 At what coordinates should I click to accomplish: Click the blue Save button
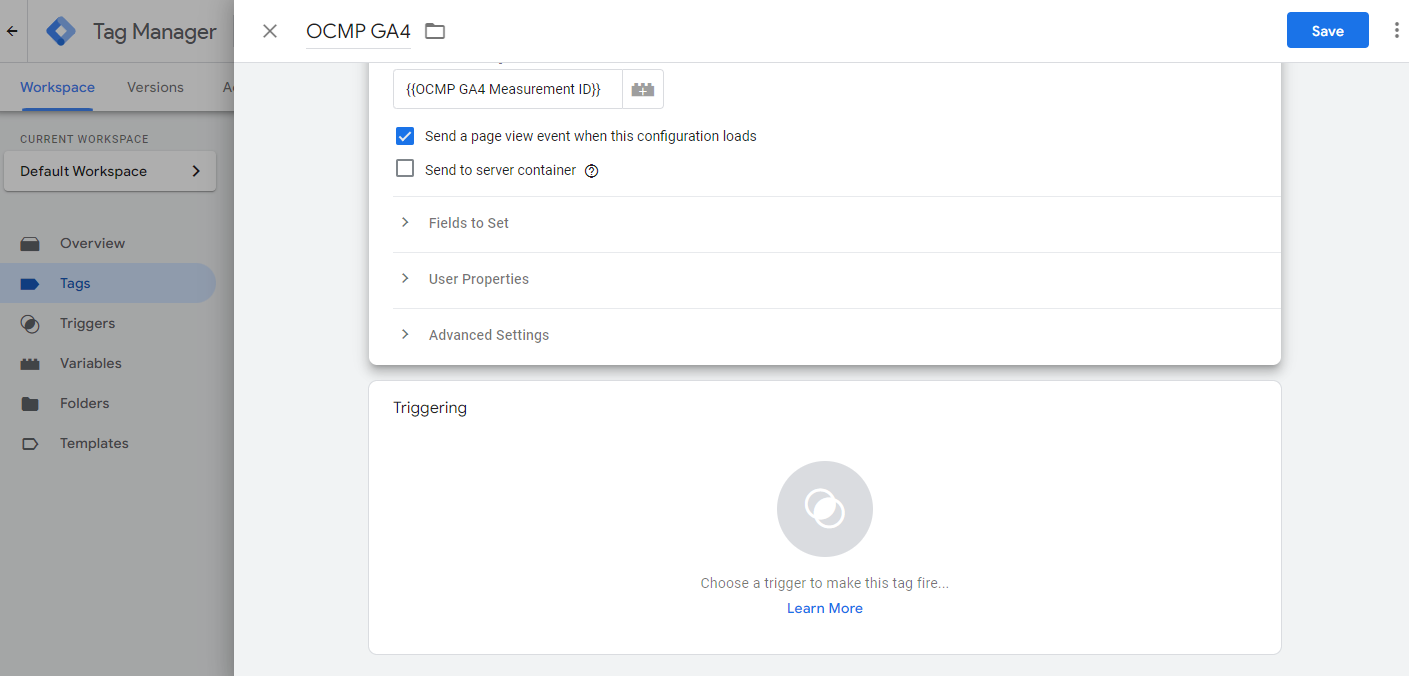(1328, 31)
